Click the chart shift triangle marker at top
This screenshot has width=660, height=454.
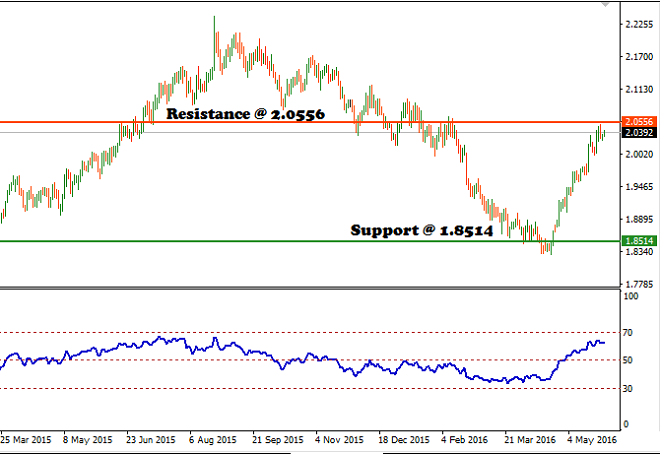tap(605, 5)
